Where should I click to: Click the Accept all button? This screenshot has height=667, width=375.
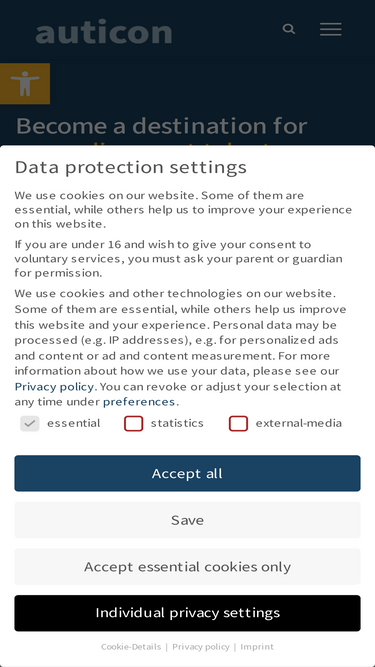(x=188, y=473)
